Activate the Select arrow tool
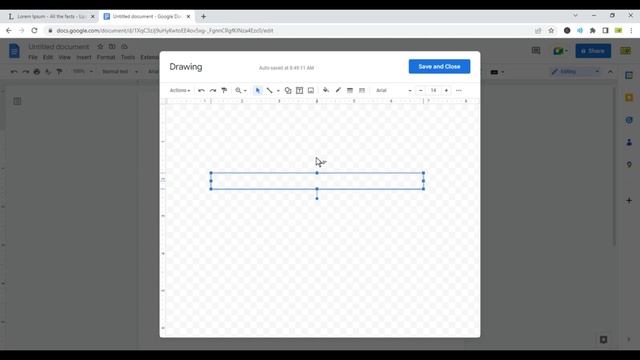 tap(258, 90)
